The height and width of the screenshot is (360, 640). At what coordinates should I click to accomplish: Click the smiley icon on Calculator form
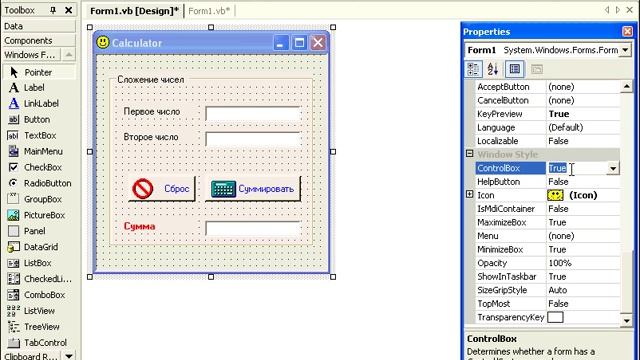tap(103, 42)
